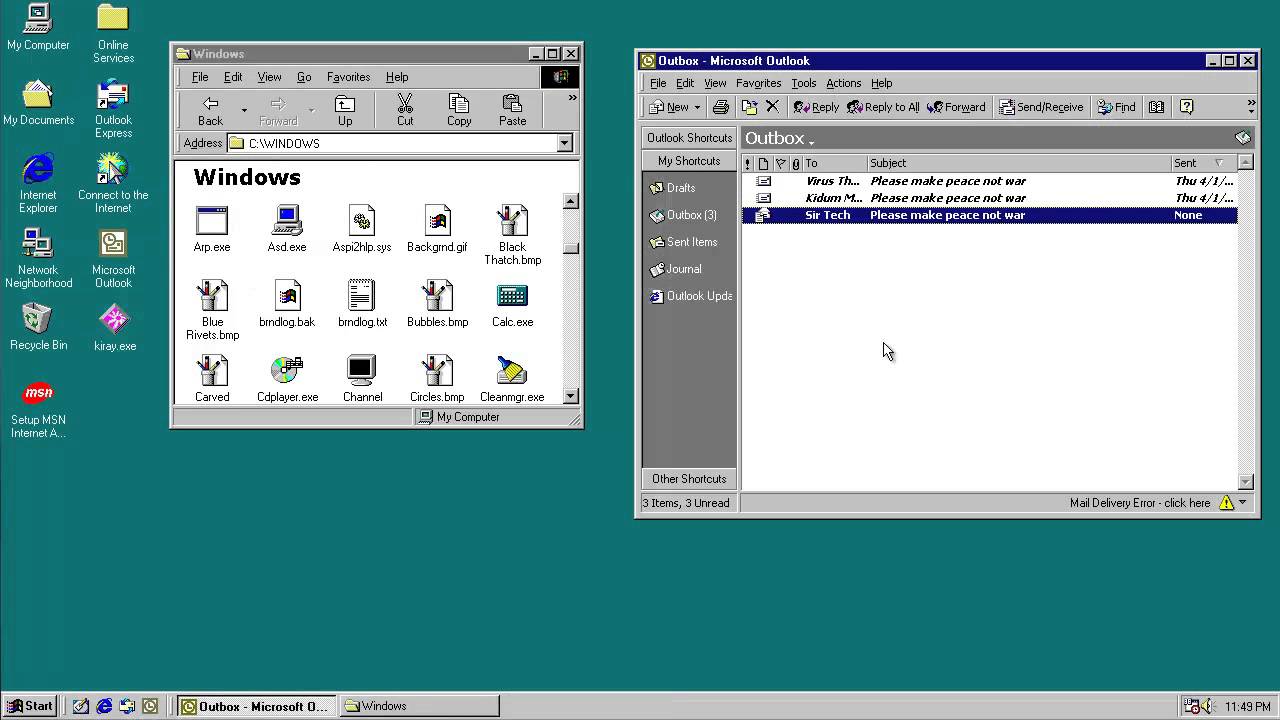Click the Delete X icon in Outlook toolbar
Image resolution: width=1280 pixels, height=720 pixels.
(x=772, y=107)
